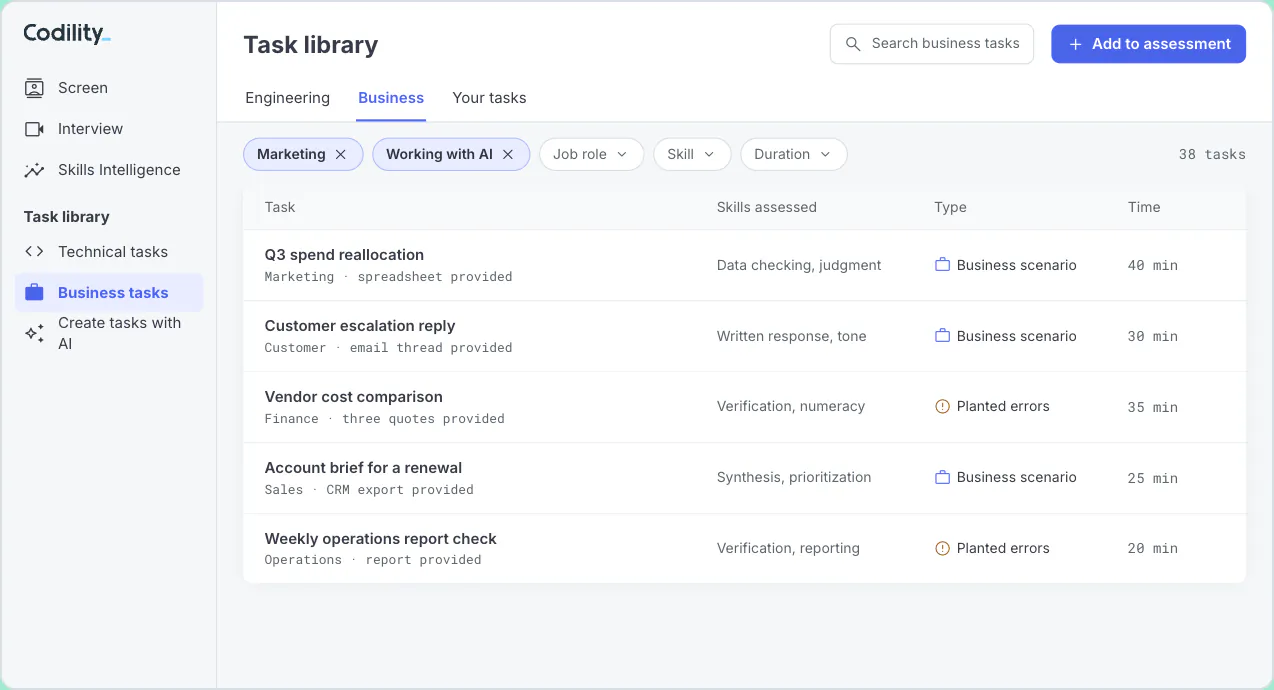Go to Skills Intelligence
Viewport: 1274px width, 690px height.
[109, 170]
